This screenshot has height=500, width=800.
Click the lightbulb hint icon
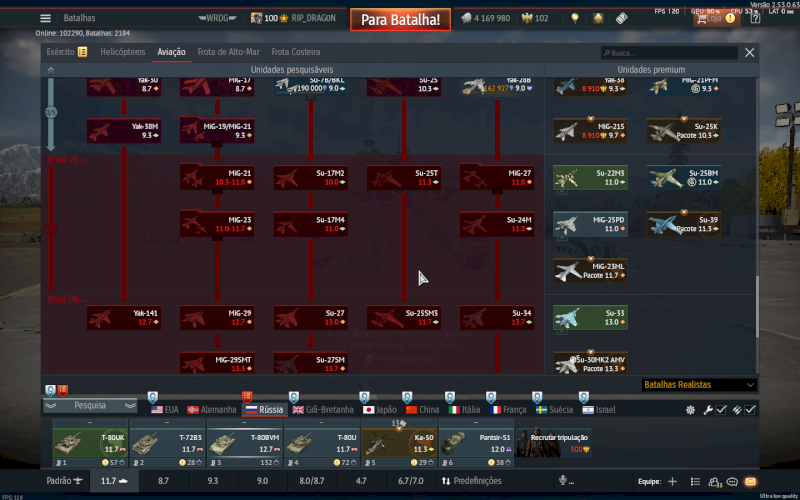(575, 18)
